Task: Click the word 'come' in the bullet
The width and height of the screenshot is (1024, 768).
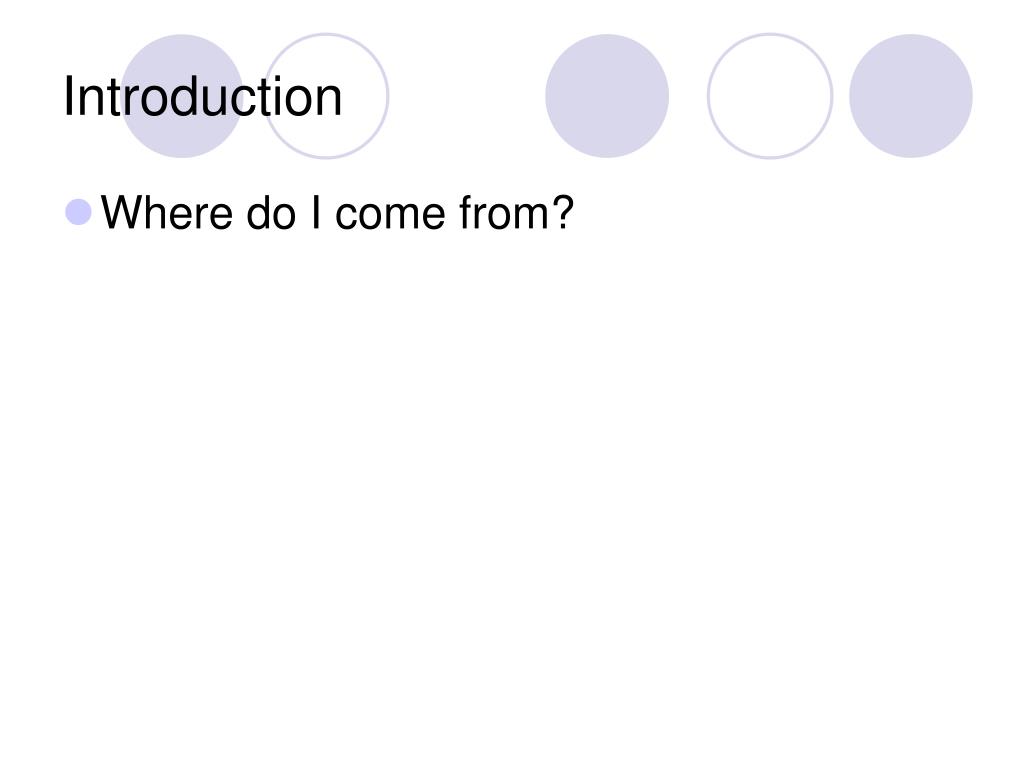Action: click(390, 214)
